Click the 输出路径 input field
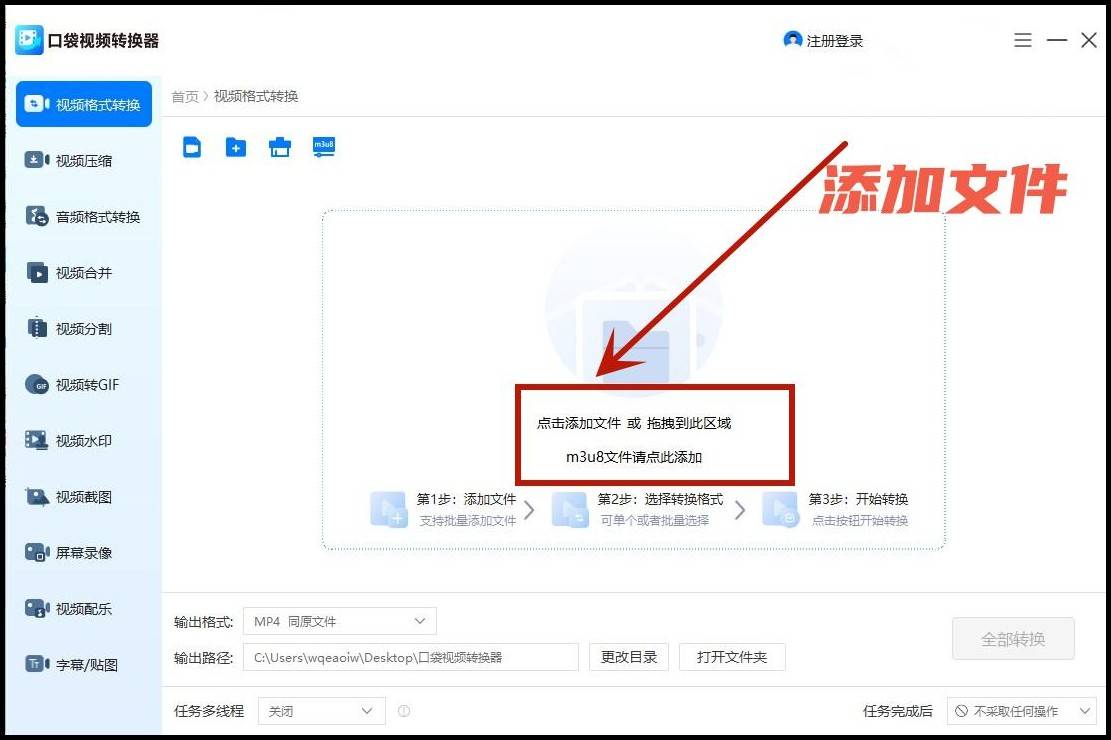The height and width of the screenshot is (740, 1111). click(411, 657)
